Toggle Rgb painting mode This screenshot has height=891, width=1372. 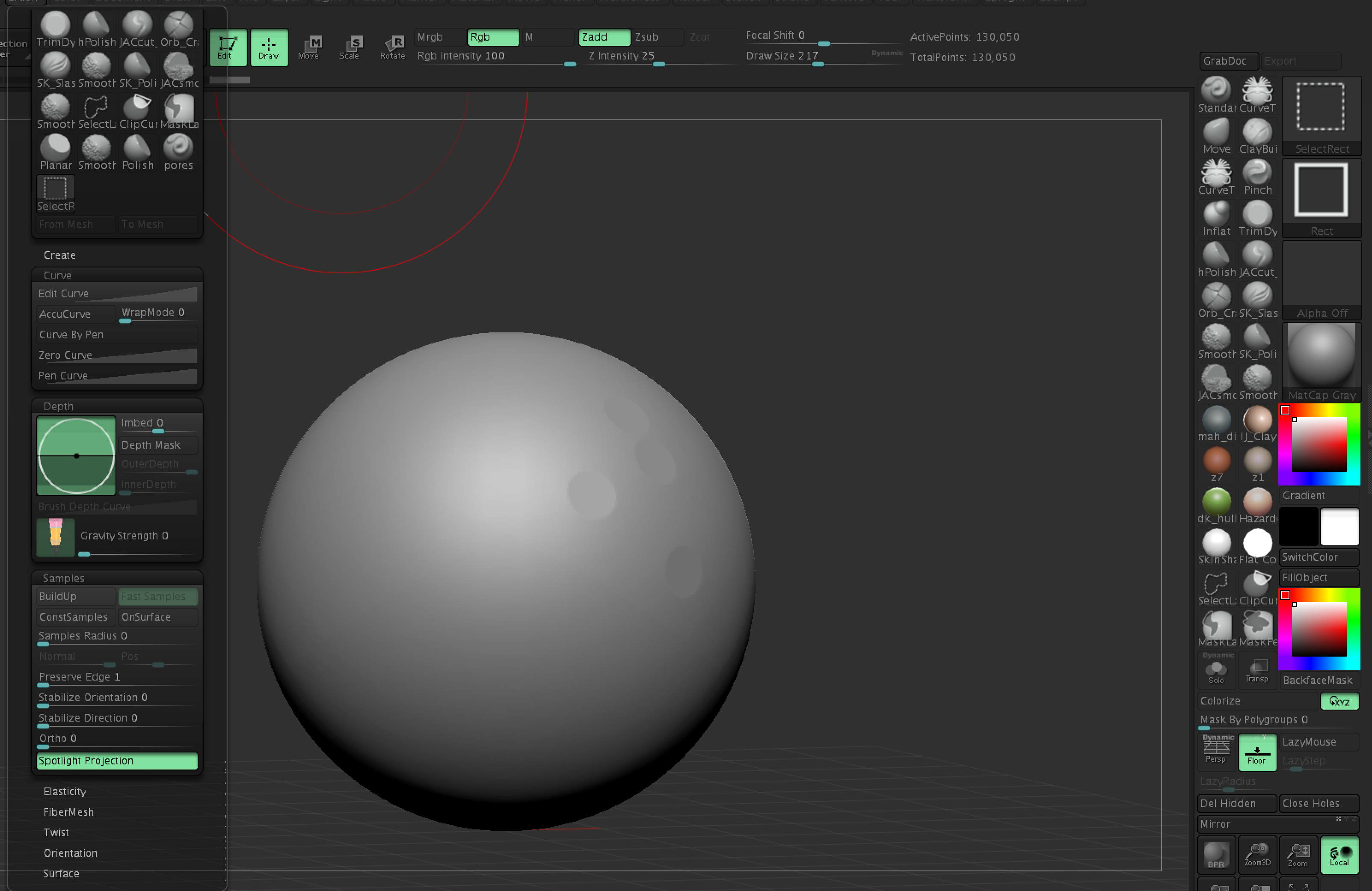[493, 37]
